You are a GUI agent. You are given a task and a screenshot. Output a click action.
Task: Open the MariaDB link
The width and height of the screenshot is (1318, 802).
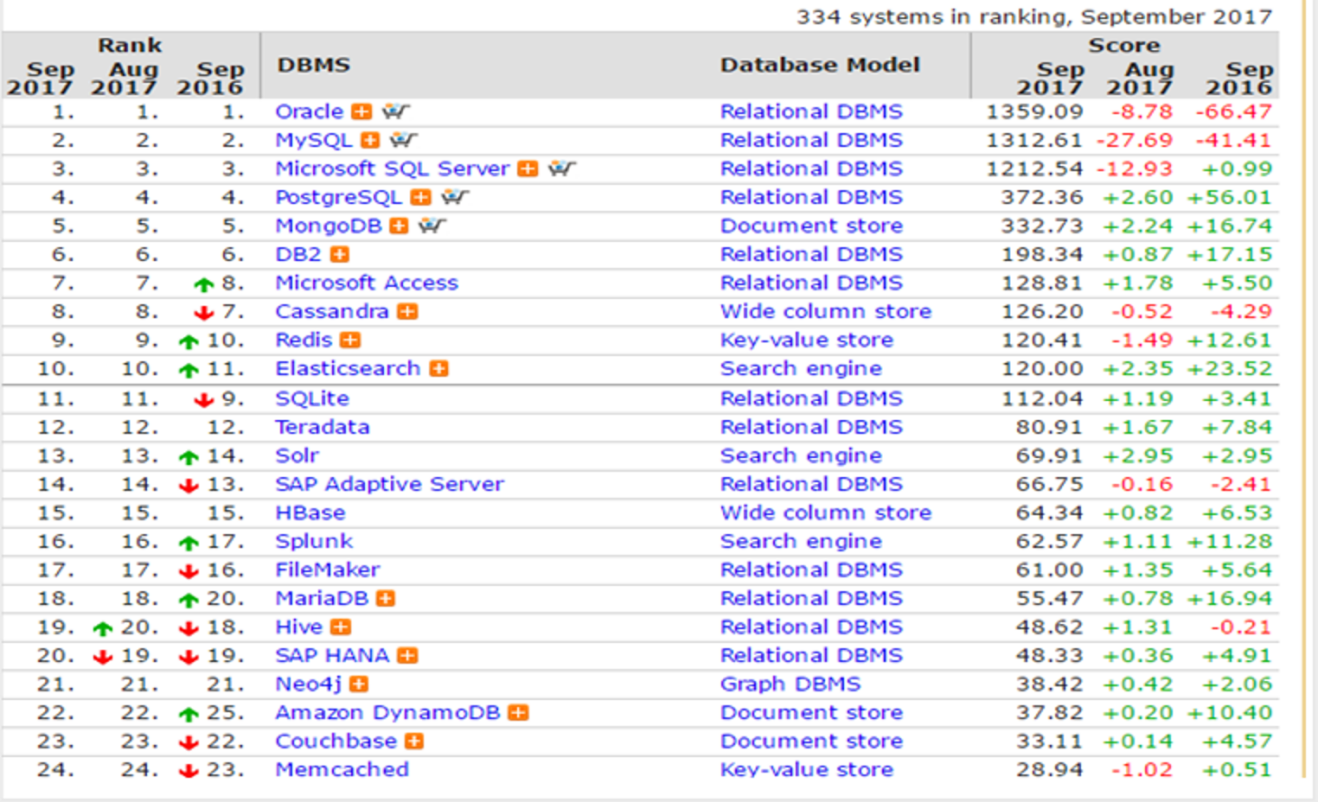pyautogui.click(x=322, y=598)
